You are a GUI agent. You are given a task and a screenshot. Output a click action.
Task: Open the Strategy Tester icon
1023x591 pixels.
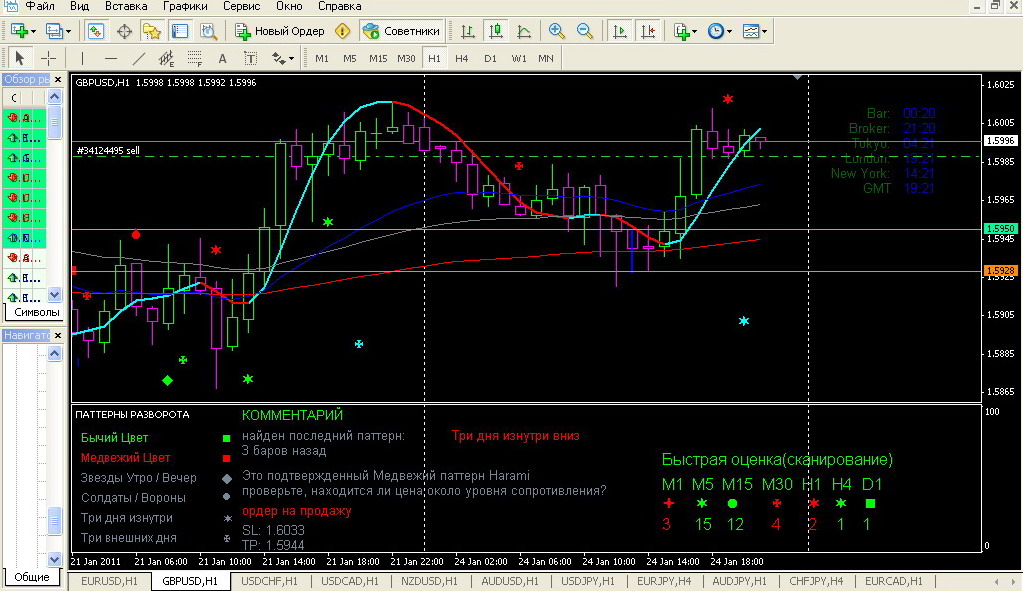(x=208, y=31)
